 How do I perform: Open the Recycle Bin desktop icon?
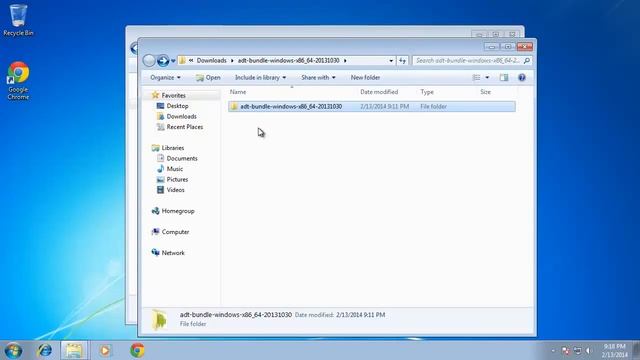pos(18,20)
